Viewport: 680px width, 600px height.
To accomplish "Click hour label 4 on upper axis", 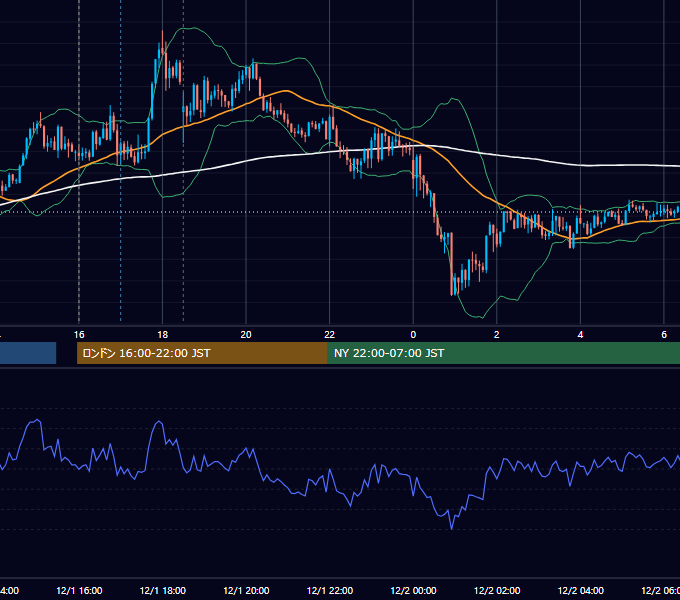I will (x=580, y=335).
